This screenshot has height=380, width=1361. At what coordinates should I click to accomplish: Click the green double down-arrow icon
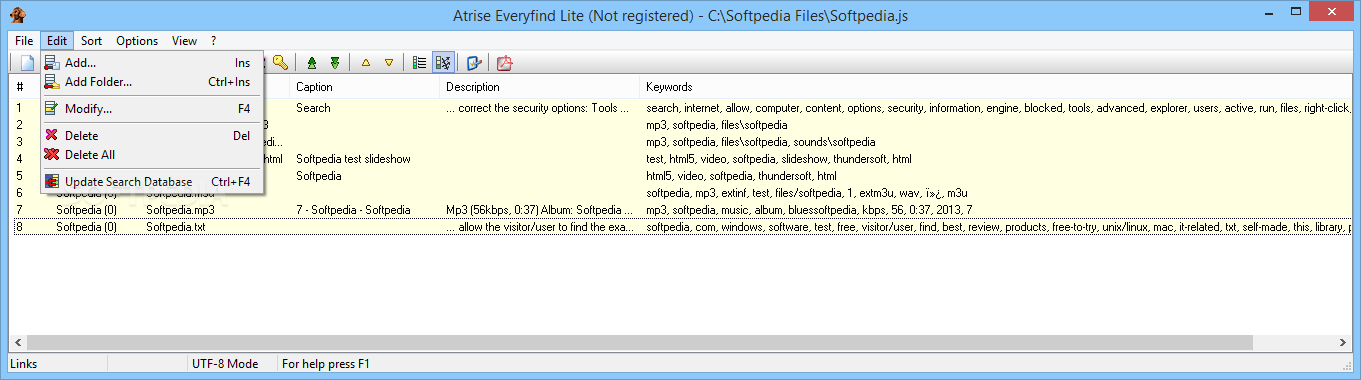335,63
